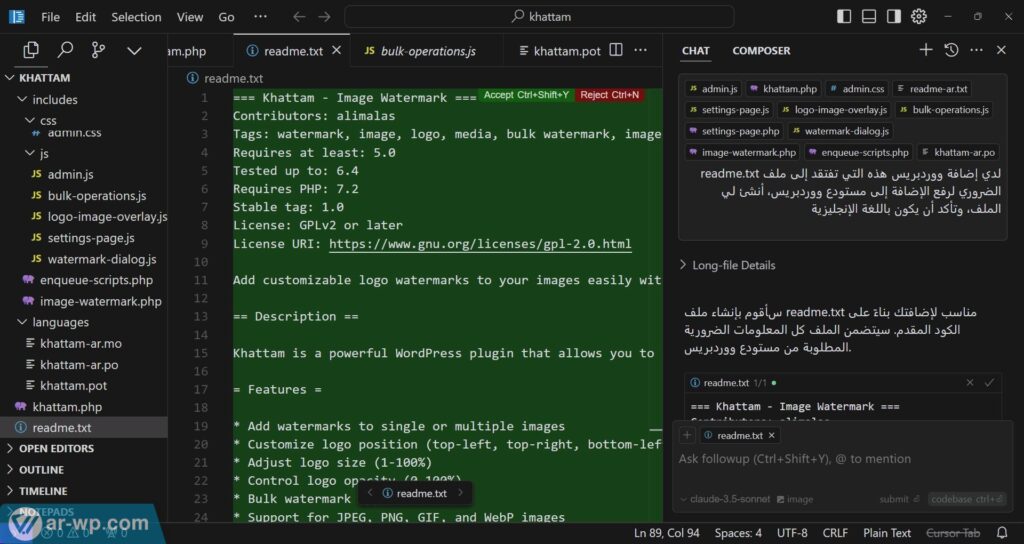Reject the suggested readme changes

click(x=609, y=95)
